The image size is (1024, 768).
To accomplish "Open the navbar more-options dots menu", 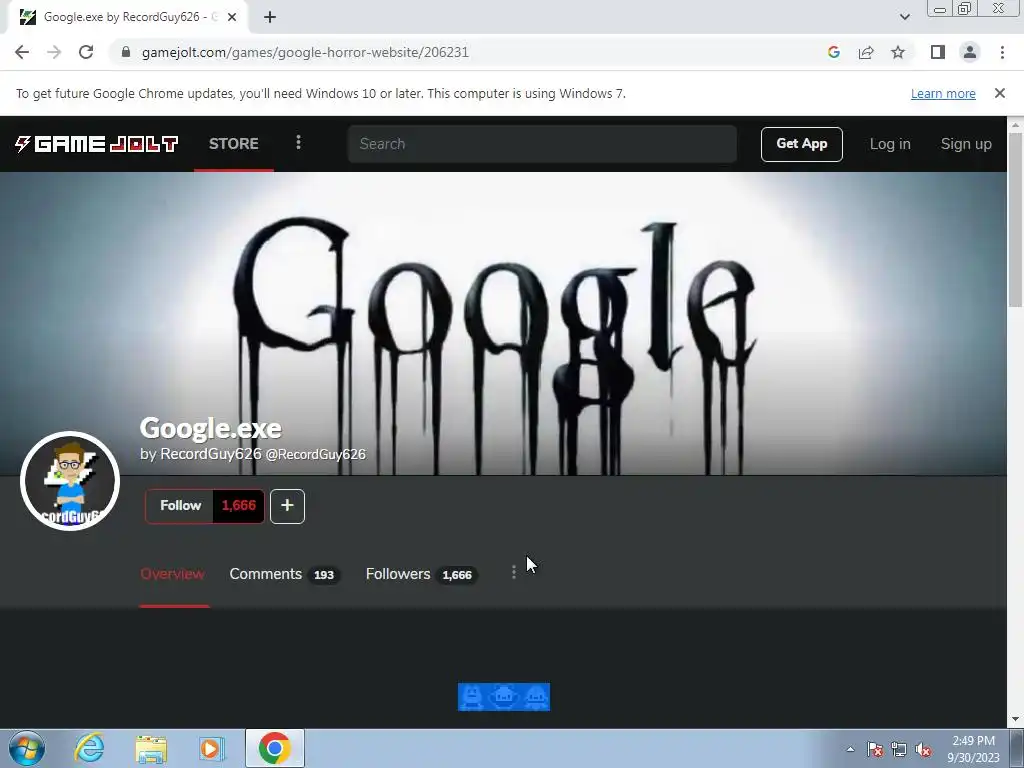I will (x=298, y=142).
